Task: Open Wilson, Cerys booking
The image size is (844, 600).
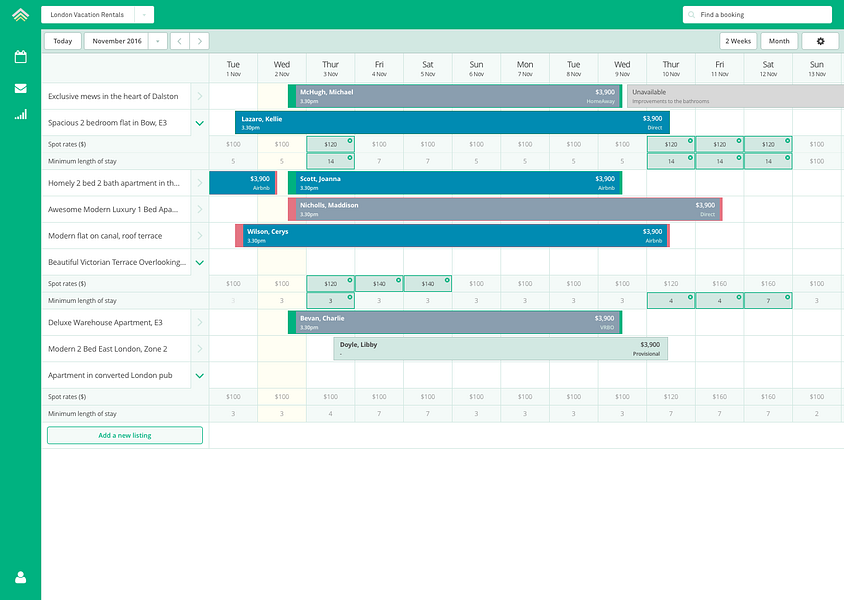Action: [452, 236]
